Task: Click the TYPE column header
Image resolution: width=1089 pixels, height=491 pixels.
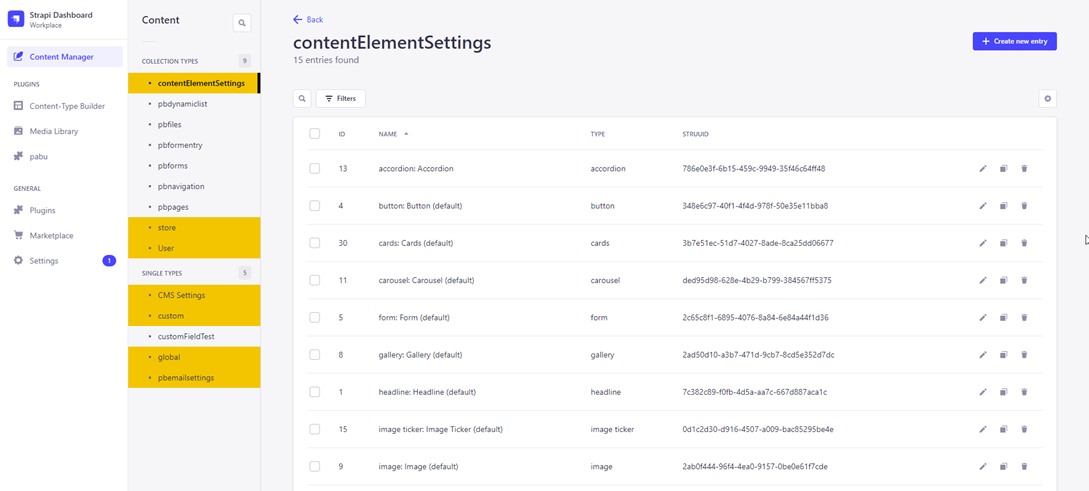Action: tap(597, 134)
